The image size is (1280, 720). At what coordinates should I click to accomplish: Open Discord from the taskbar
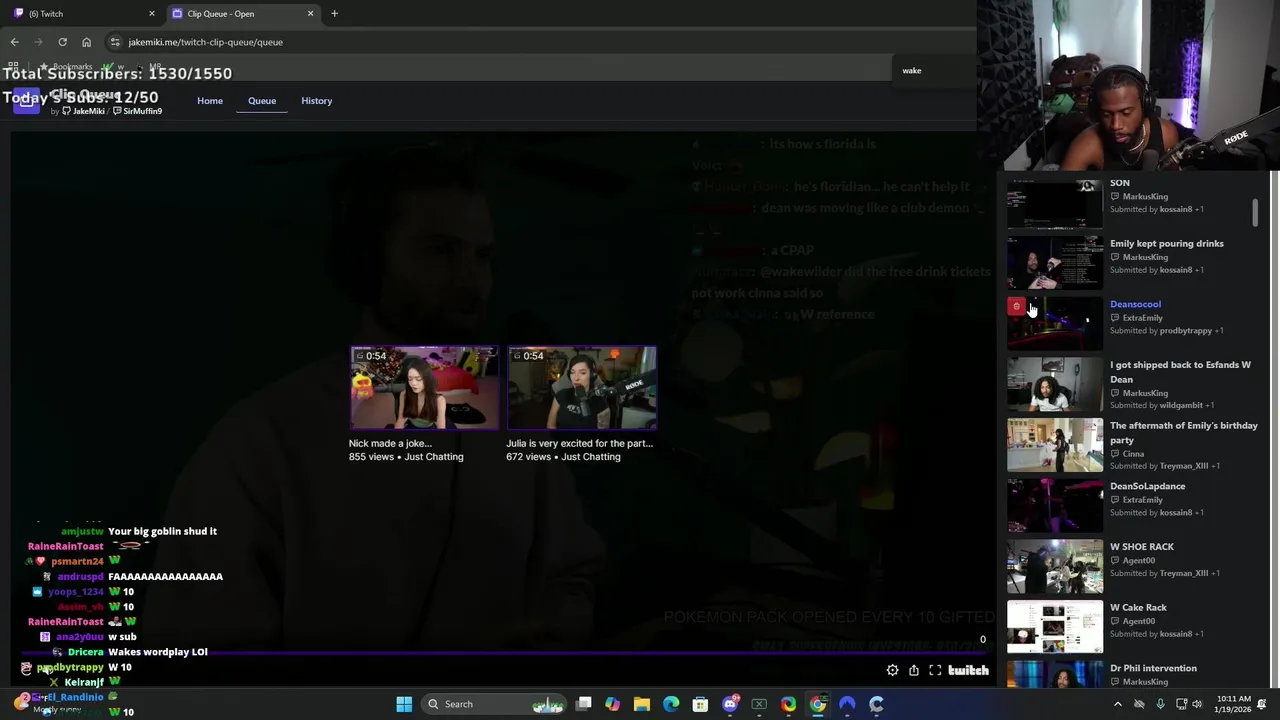pyautogui.click(x=730, y=704)
